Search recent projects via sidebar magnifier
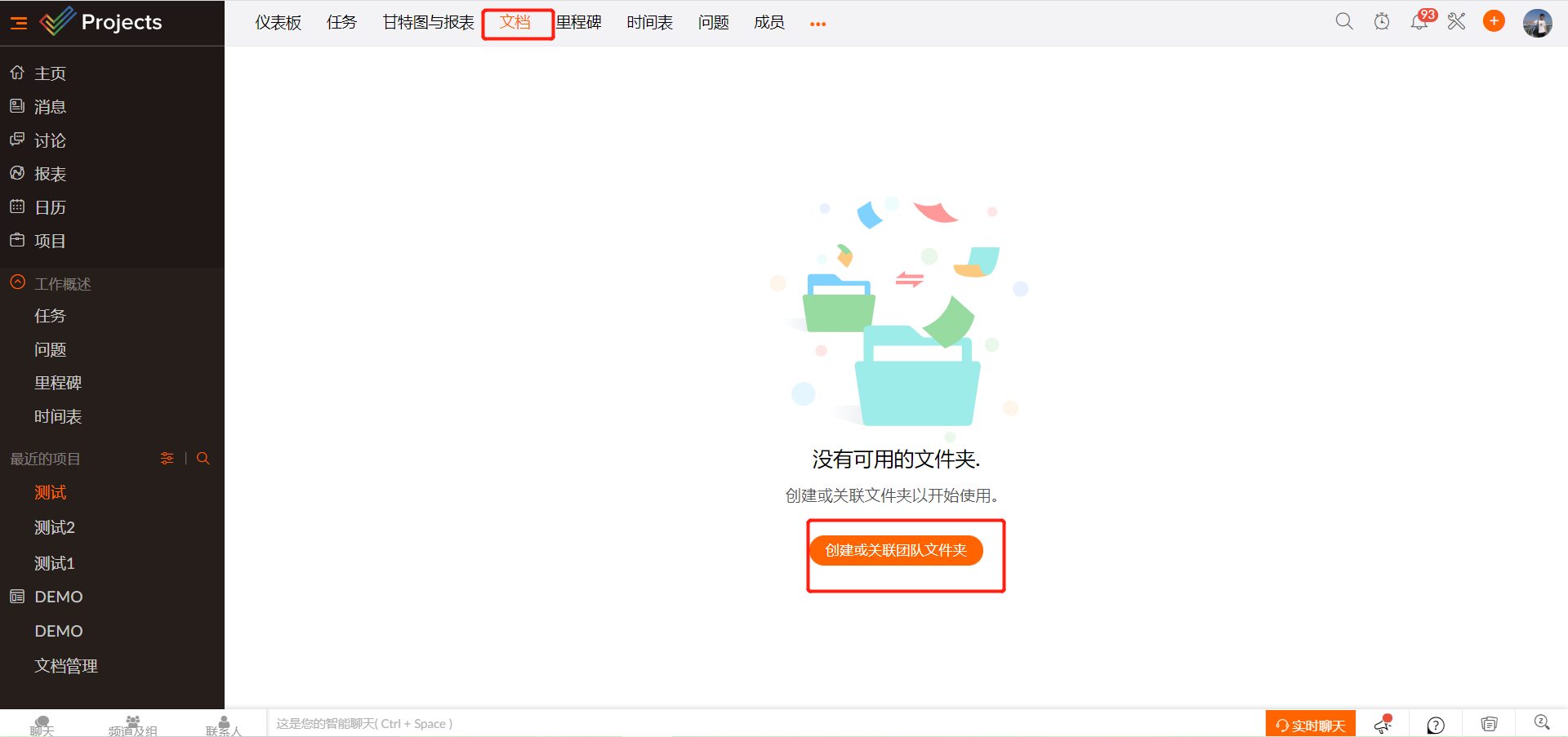1568x737 pixels. (203, 459)
